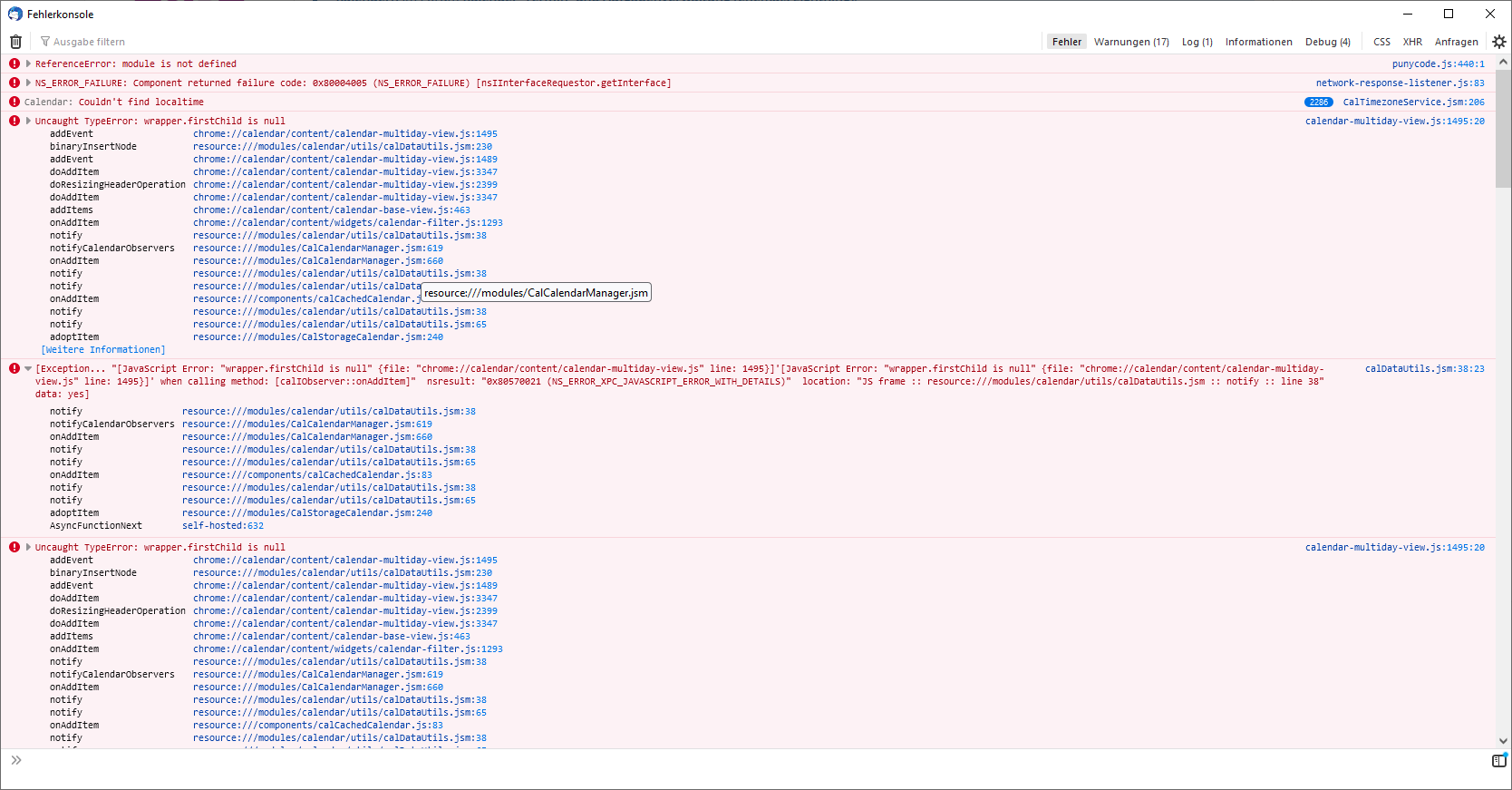Open console settings gear icon
The image size is (1512, 790).
[x=1499, y=42]
